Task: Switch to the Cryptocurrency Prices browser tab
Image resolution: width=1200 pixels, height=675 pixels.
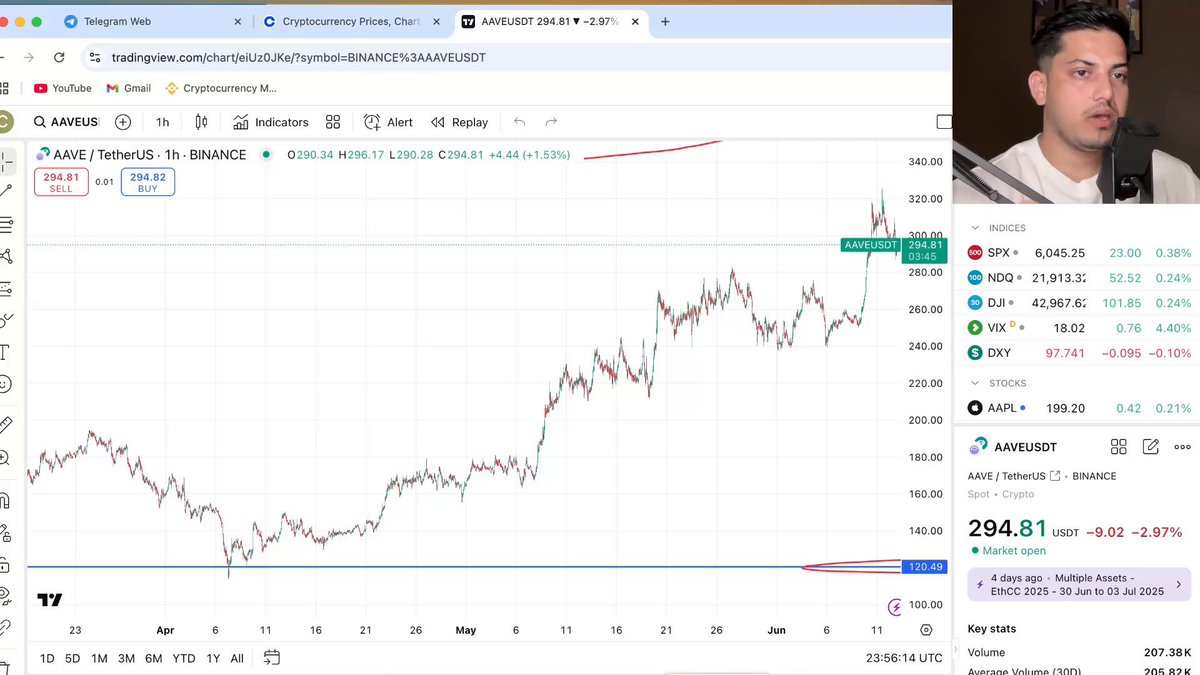Action: click(x=353, y=21)
